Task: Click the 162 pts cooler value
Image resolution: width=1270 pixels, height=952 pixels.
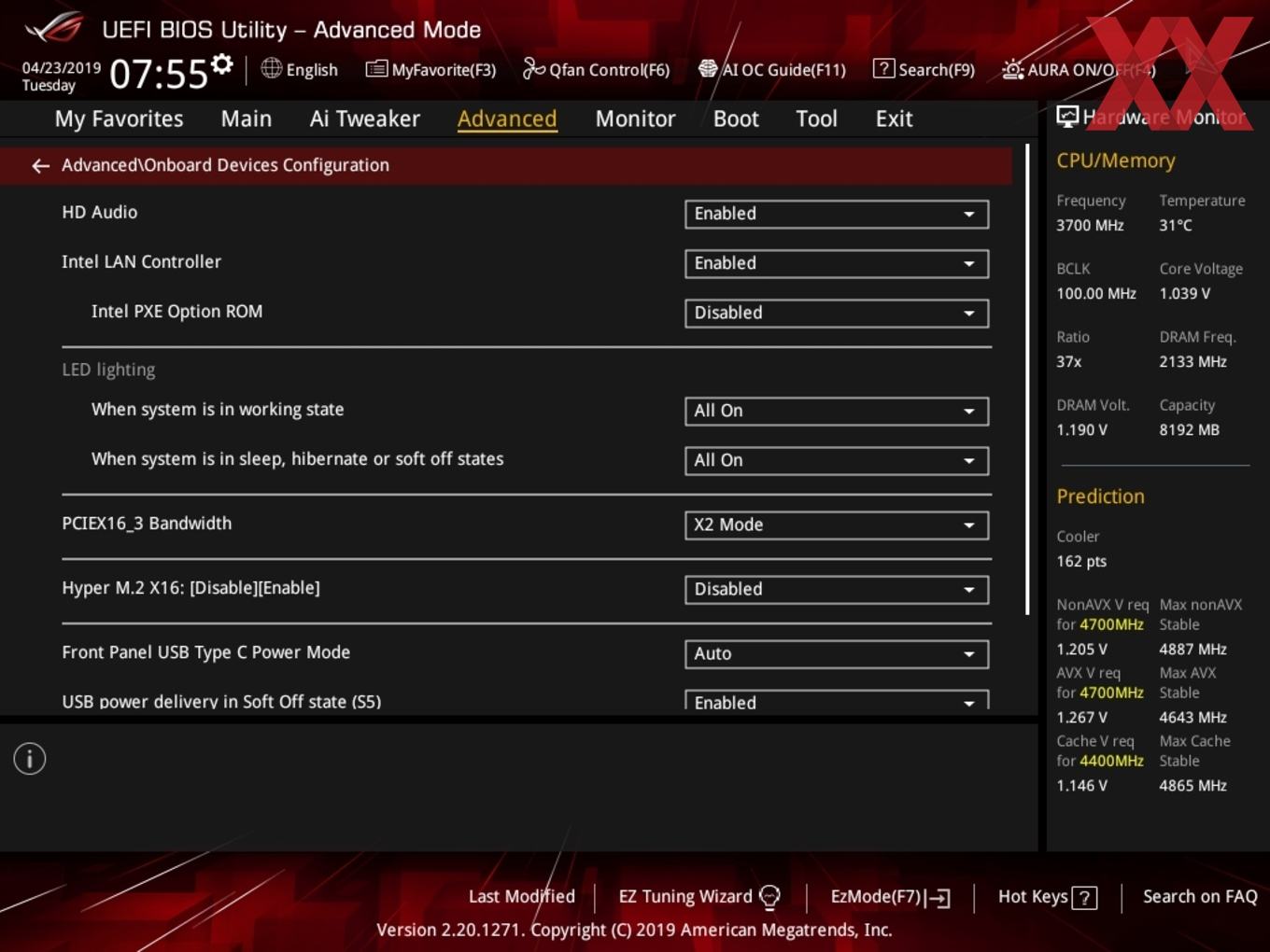Action: [1081, 561]
